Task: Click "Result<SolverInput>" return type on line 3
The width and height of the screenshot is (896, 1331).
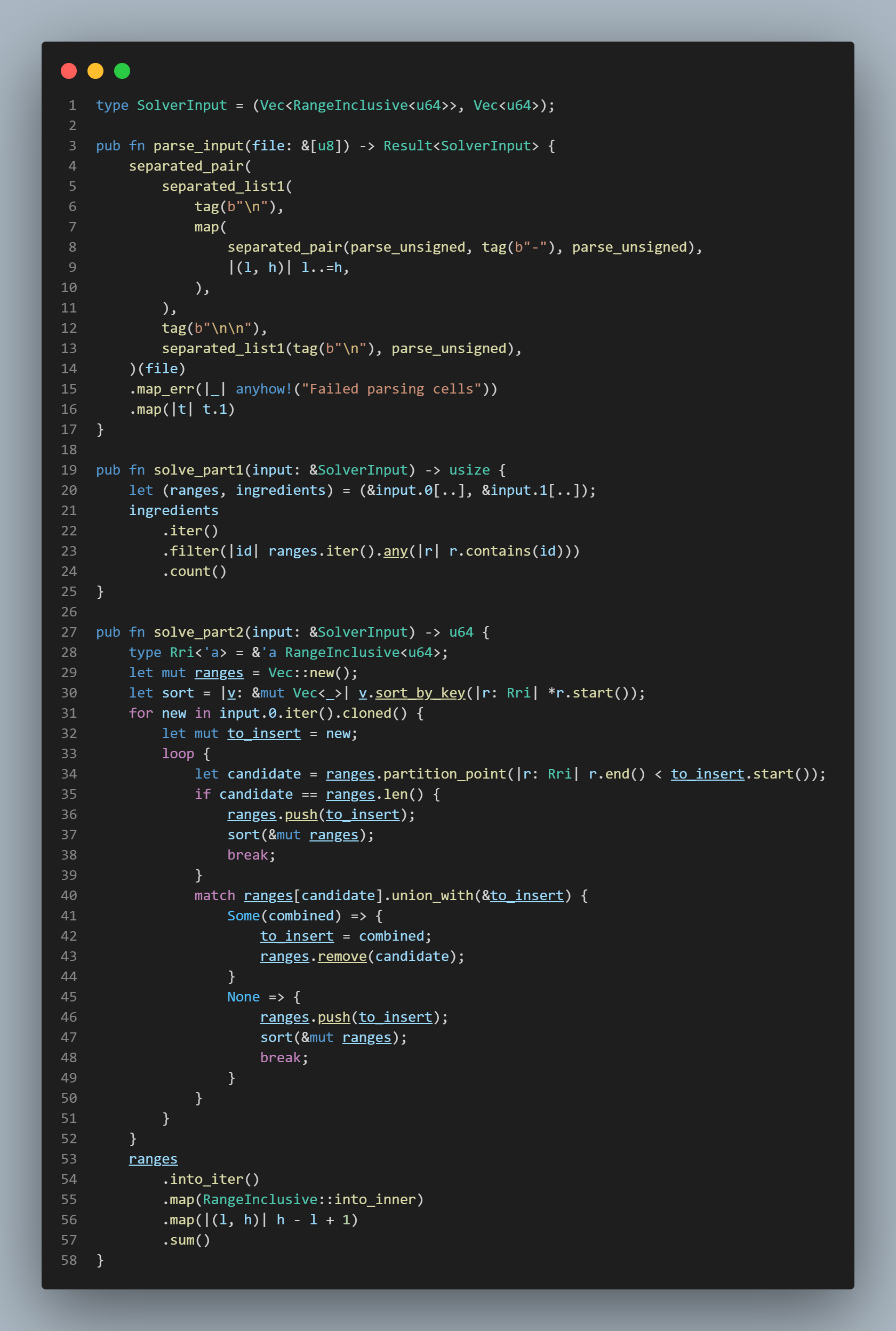Action: point(461,146)
